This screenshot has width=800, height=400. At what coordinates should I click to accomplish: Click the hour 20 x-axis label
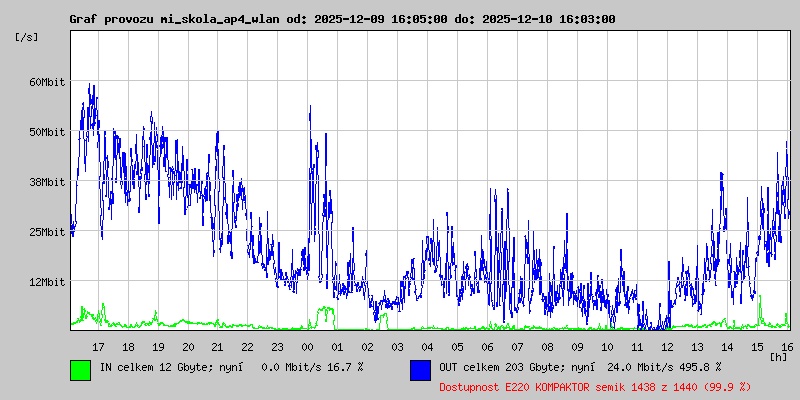point(188,347)
